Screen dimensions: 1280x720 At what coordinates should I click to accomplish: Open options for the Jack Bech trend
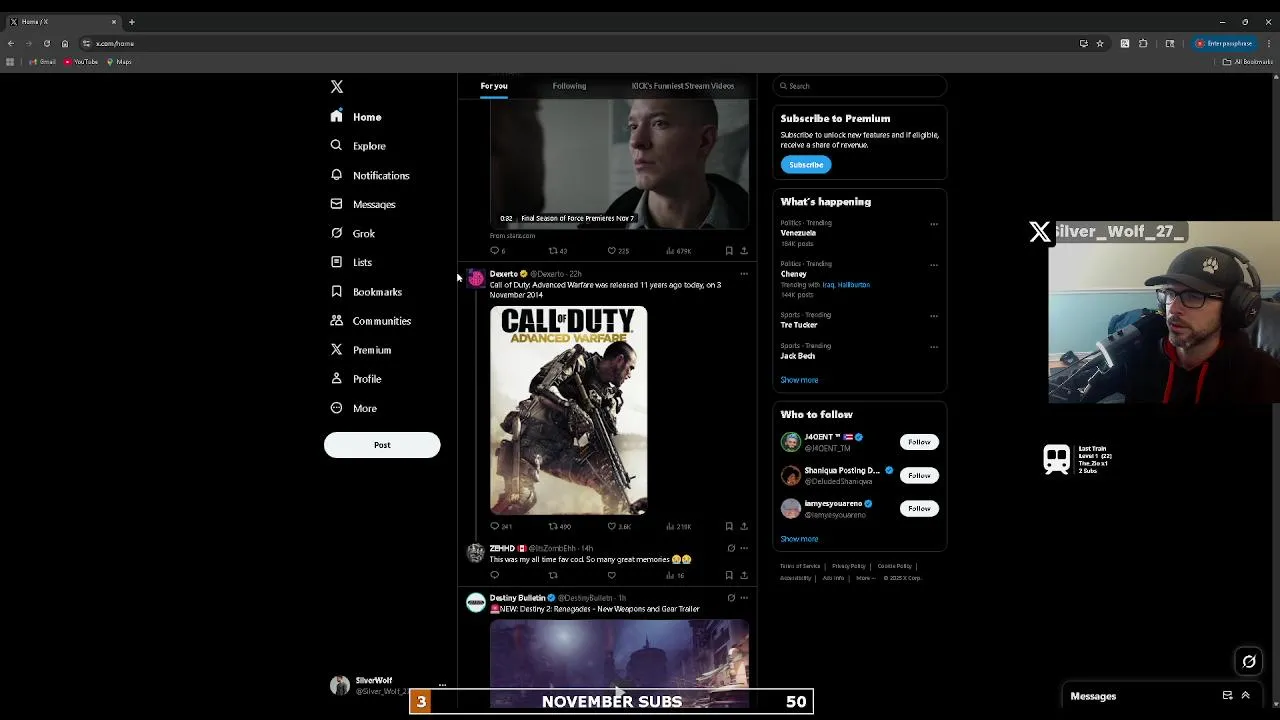(934, 347)
